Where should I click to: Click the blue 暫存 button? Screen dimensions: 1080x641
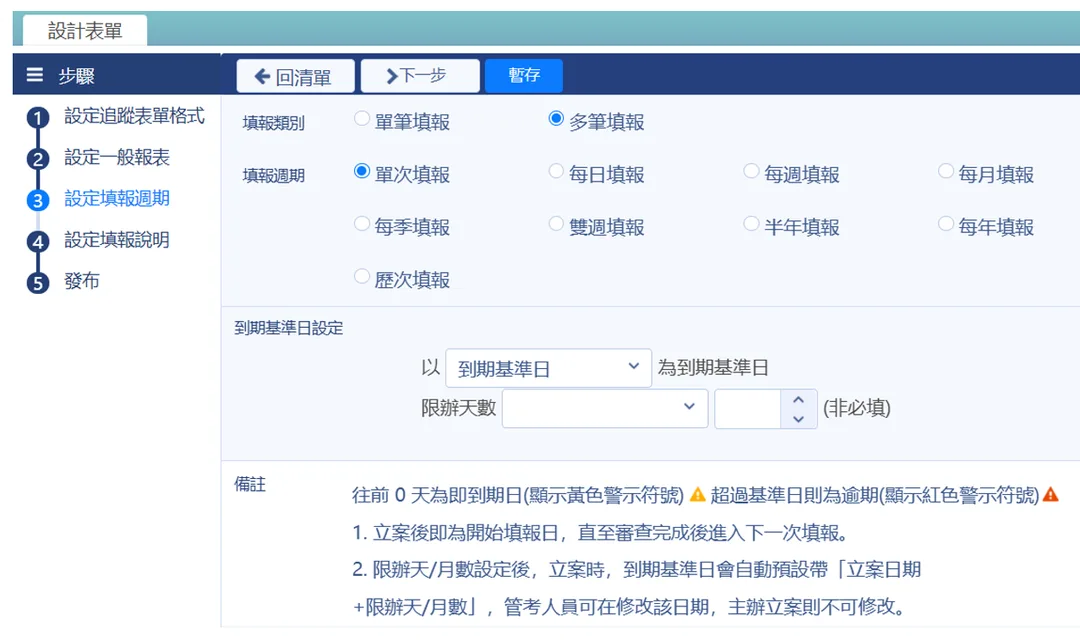coord(523,75)
